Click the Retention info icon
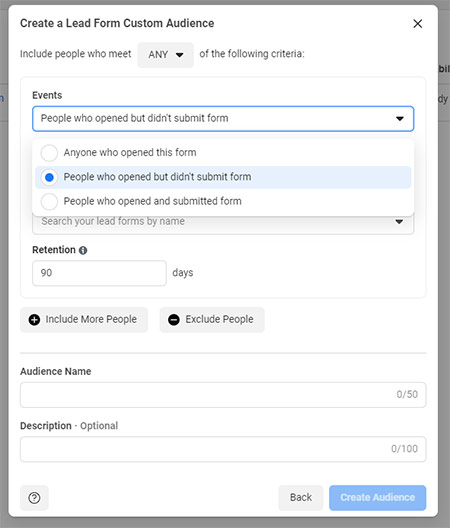This screenshot has height=528, width=450. pyautogui.click(x=83, y=250)
